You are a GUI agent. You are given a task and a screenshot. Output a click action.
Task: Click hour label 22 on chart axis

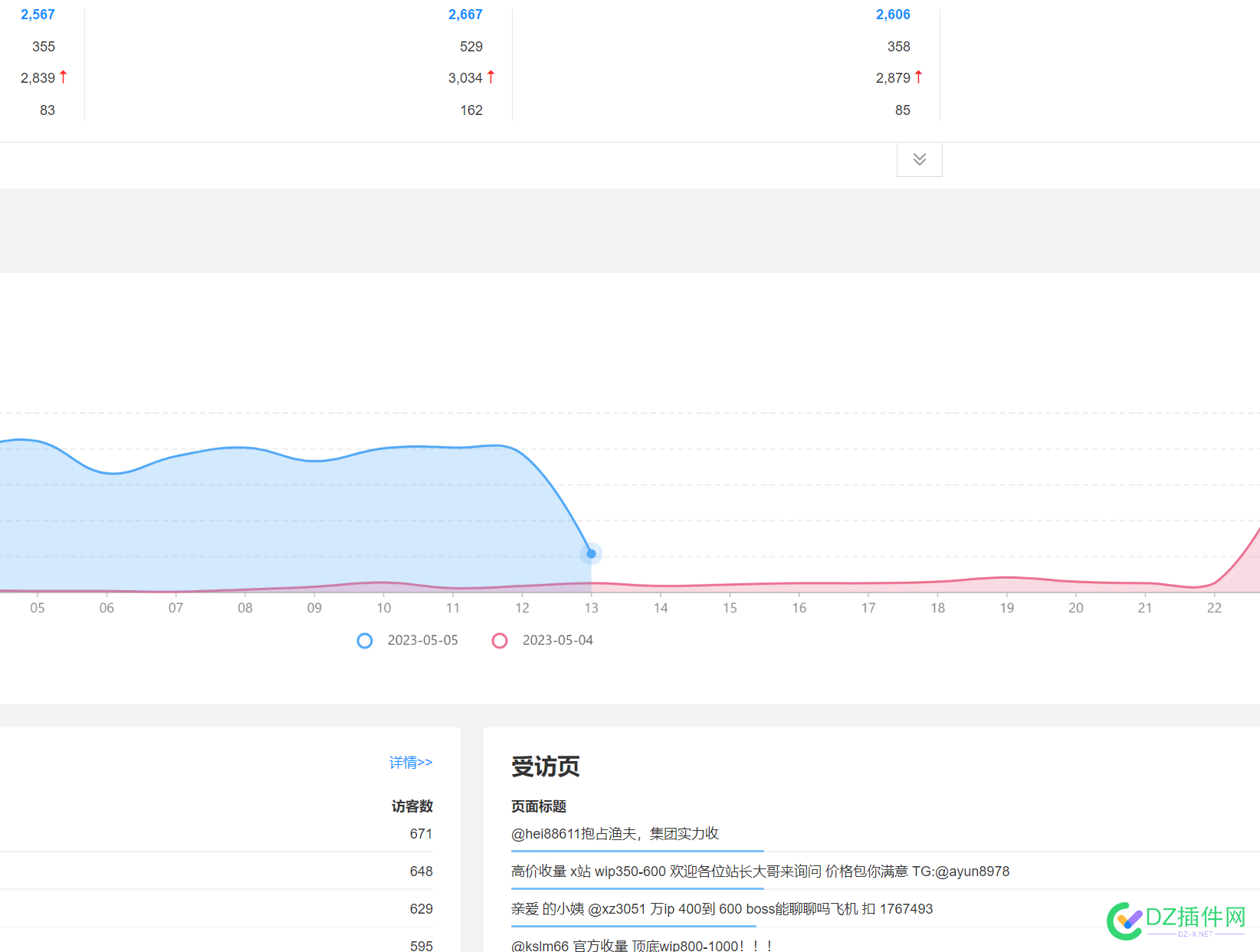pos(1214,607)
